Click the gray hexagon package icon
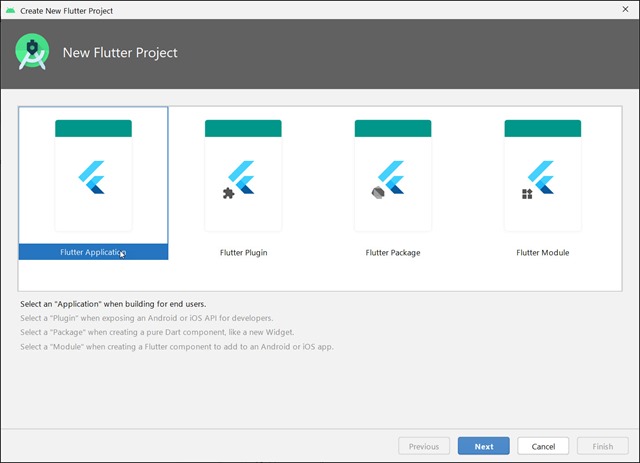Viewport: 640px width, 463px height. (378, 193)
